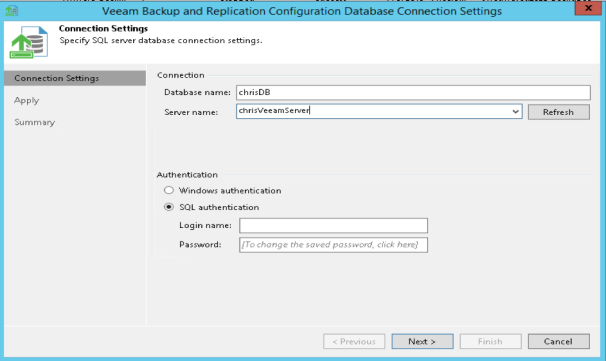
Task: Go to the Summary step
Action: click(35, 122)
